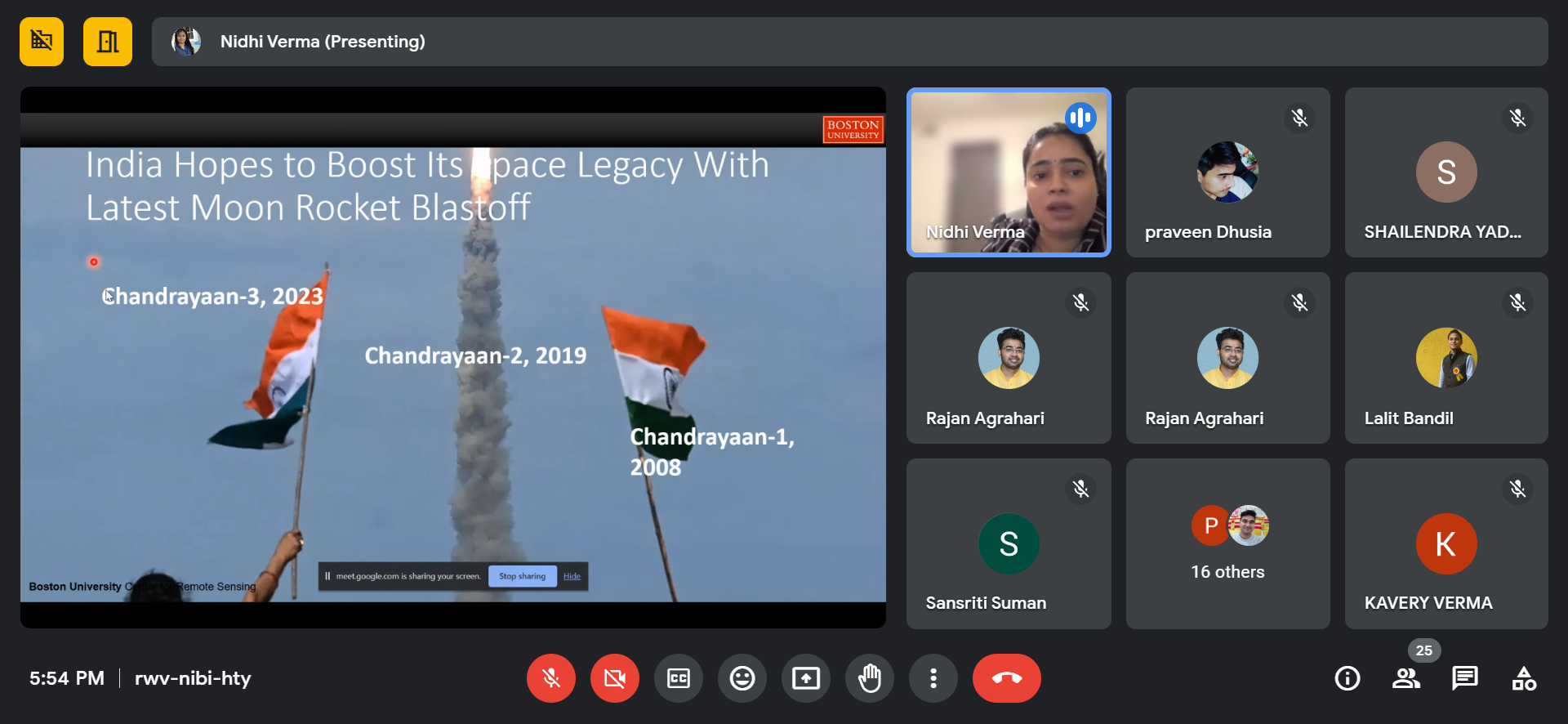Hide the screen sharing notification banner
The width and height of the screenshot is (1568, 724).
(572, 576)
